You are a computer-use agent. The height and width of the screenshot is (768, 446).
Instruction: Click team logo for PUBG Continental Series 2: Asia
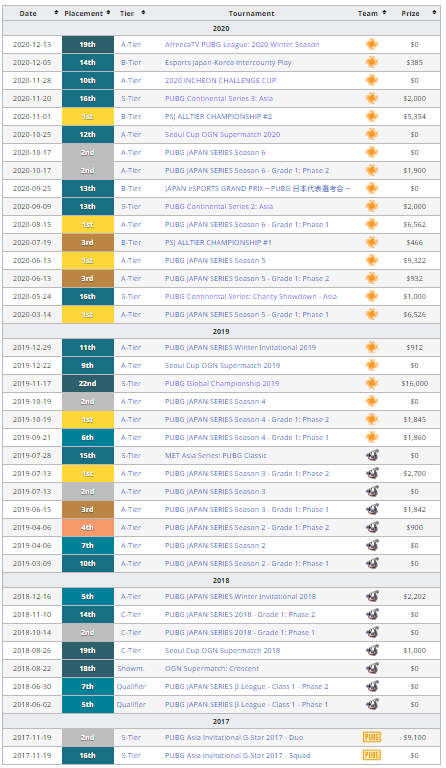point(372,207)
